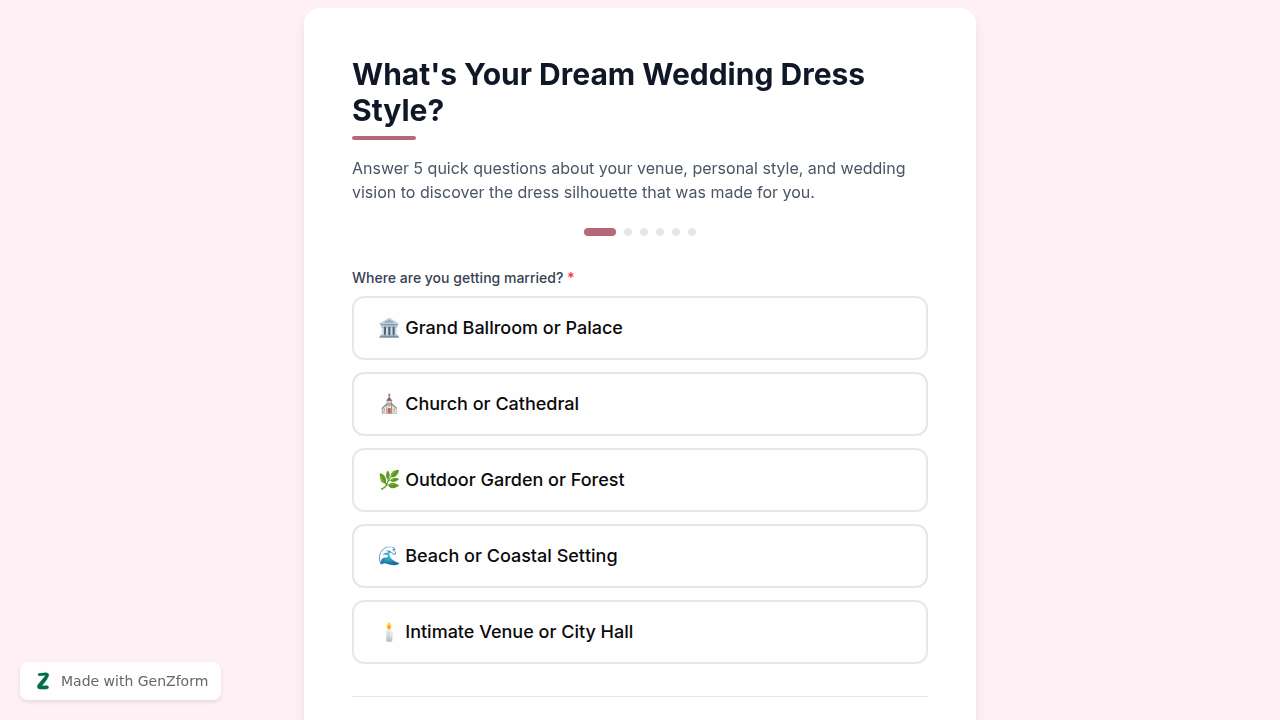This screenshot has width=1280, height=720.
Task: Choose Church or Cathedral as venue
Action: click(640, 404)
